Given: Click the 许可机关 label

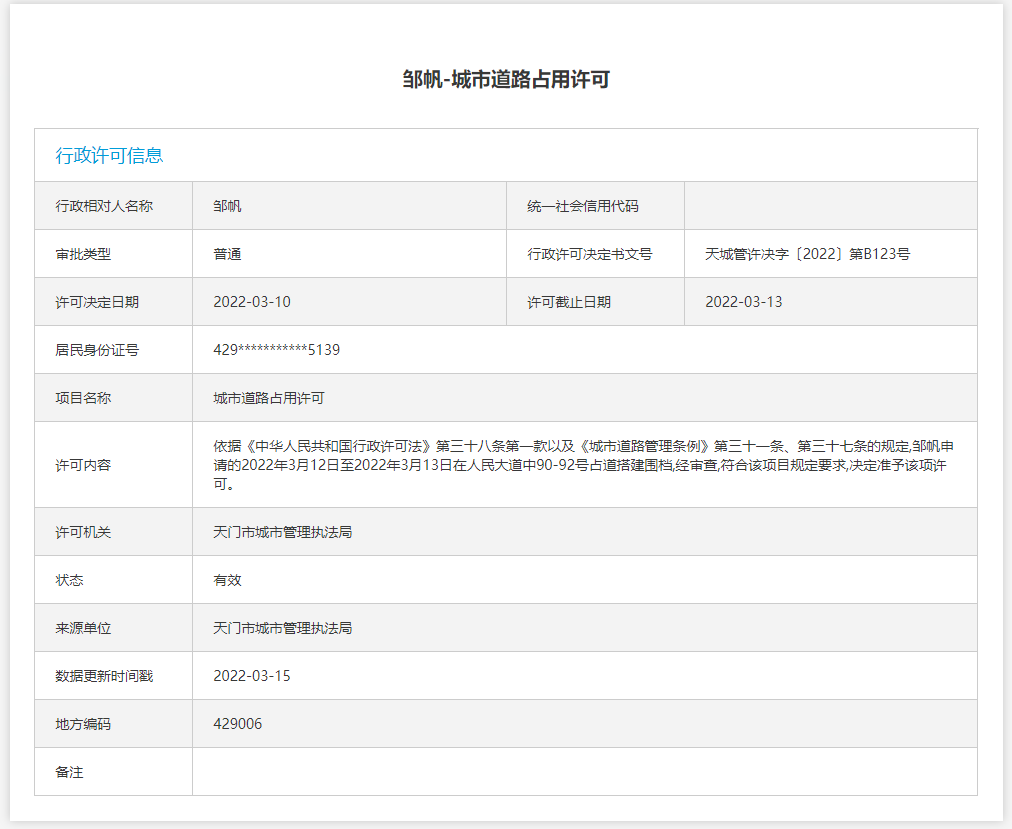Looking at the screenshot, I should point(83,532).
